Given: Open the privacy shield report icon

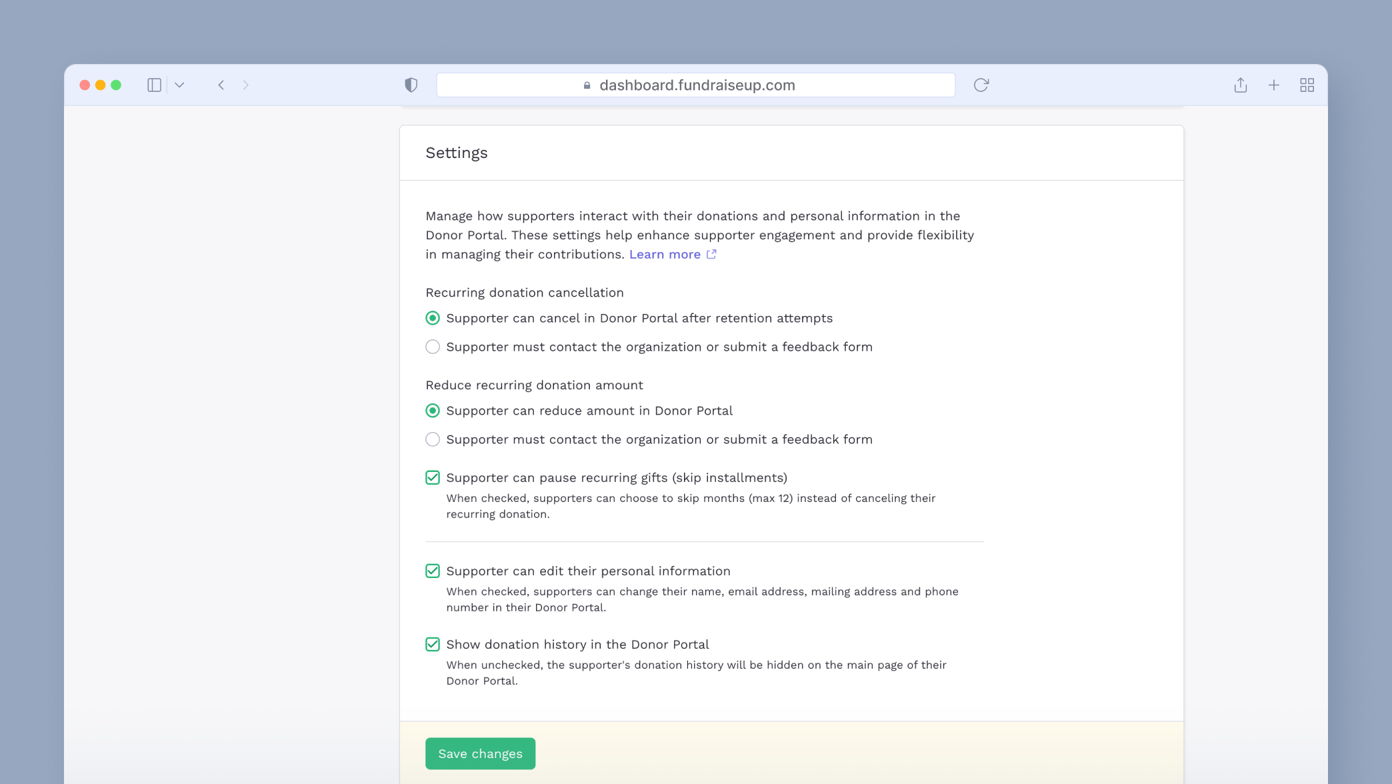Looking at the screenshot, I should pyautogui.click(x=411, y=85).
